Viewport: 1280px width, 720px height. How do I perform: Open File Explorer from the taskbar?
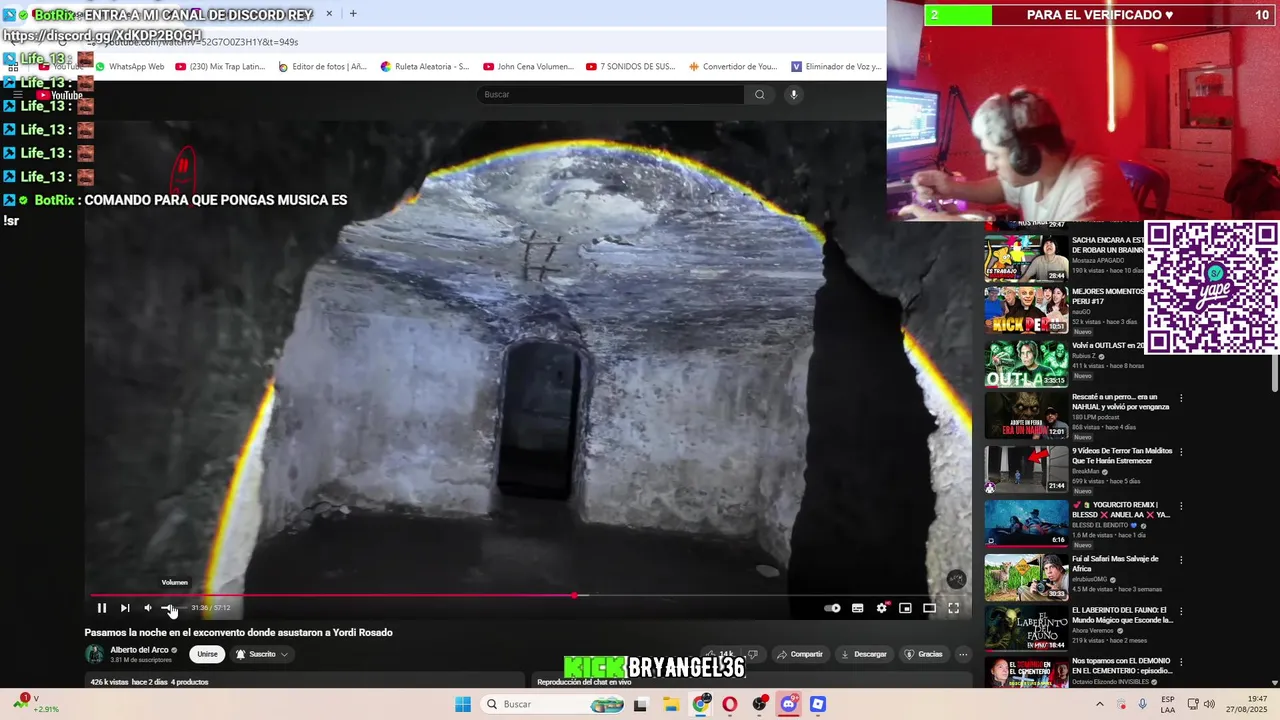click(x=671, y=704)
